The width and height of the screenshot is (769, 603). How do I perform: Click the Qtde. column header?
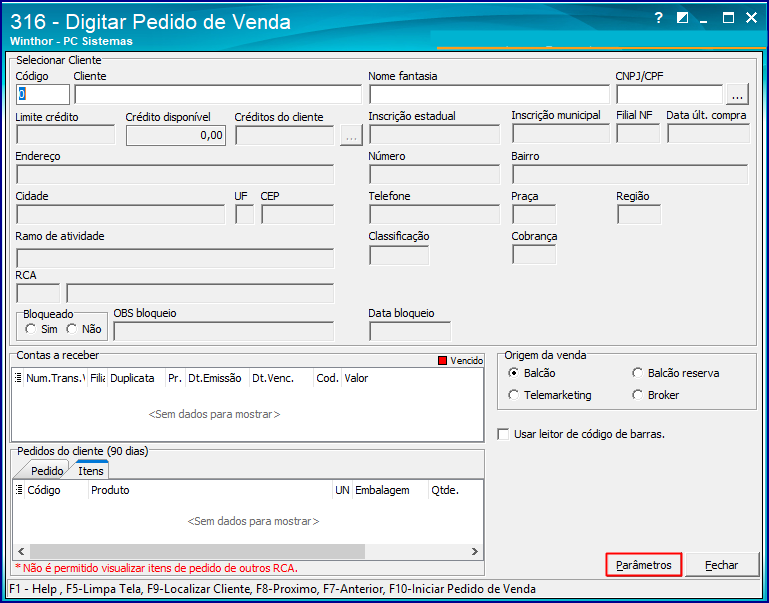[x=455, y=490]
